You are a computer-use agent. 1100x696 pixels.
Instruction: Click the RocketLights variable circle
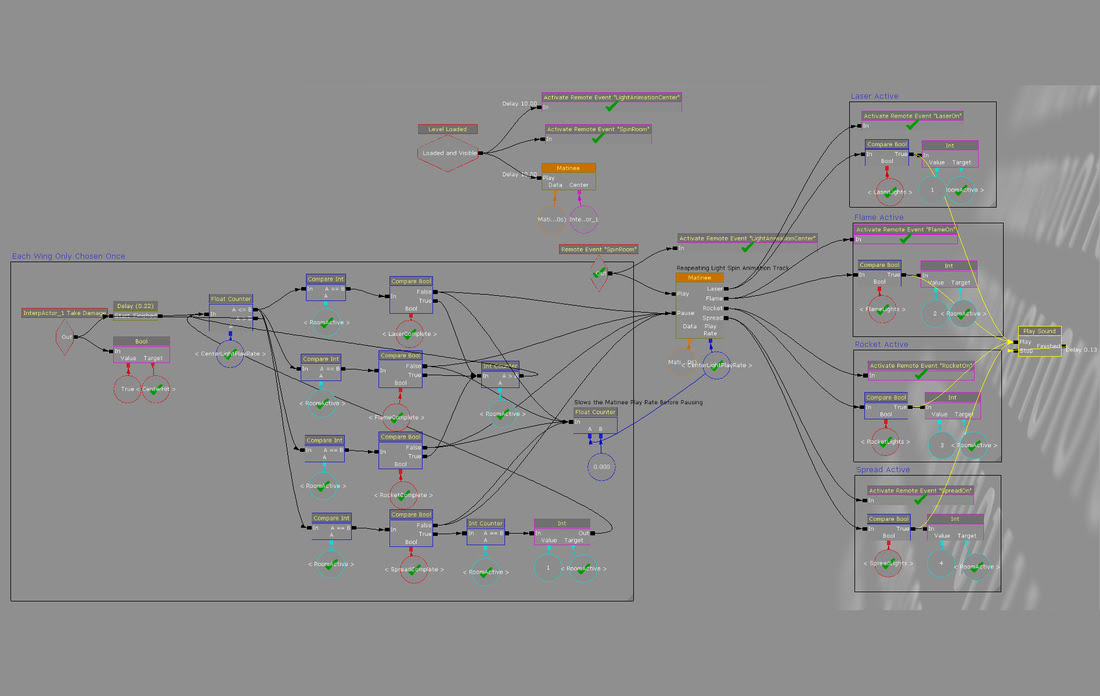point(885,442)
